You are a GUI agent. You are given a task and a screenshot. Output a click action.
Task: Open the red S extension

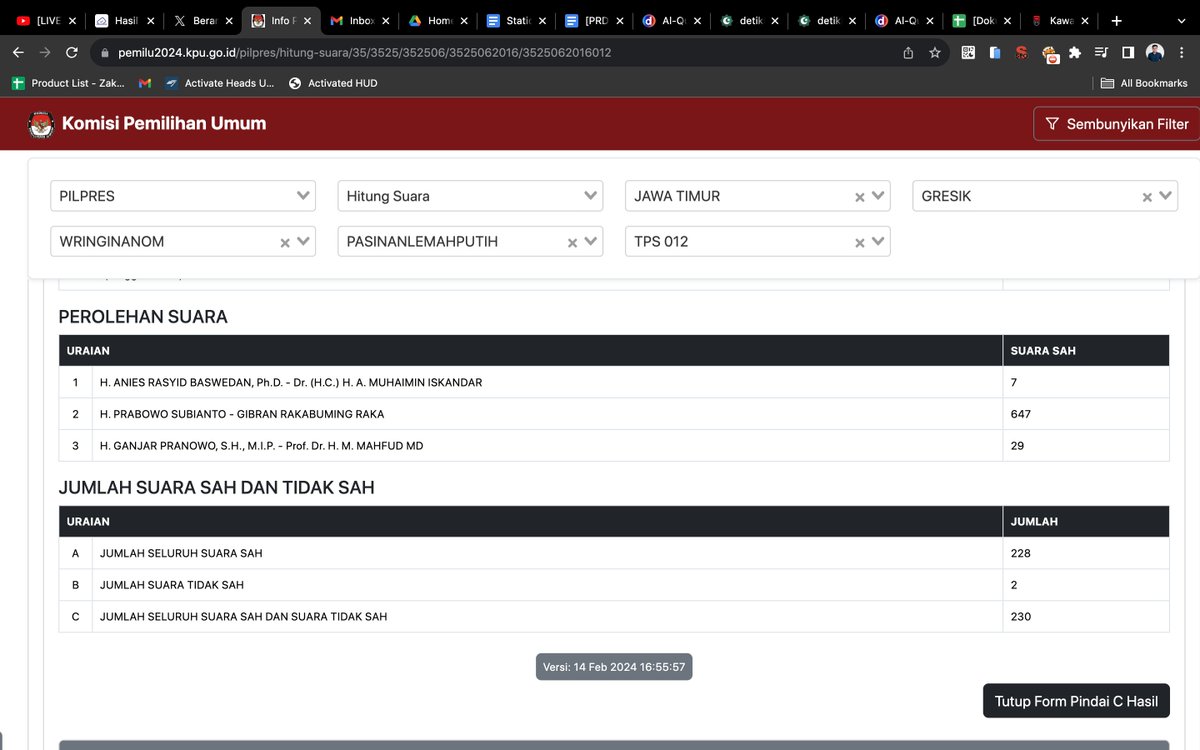(1022, 53)
